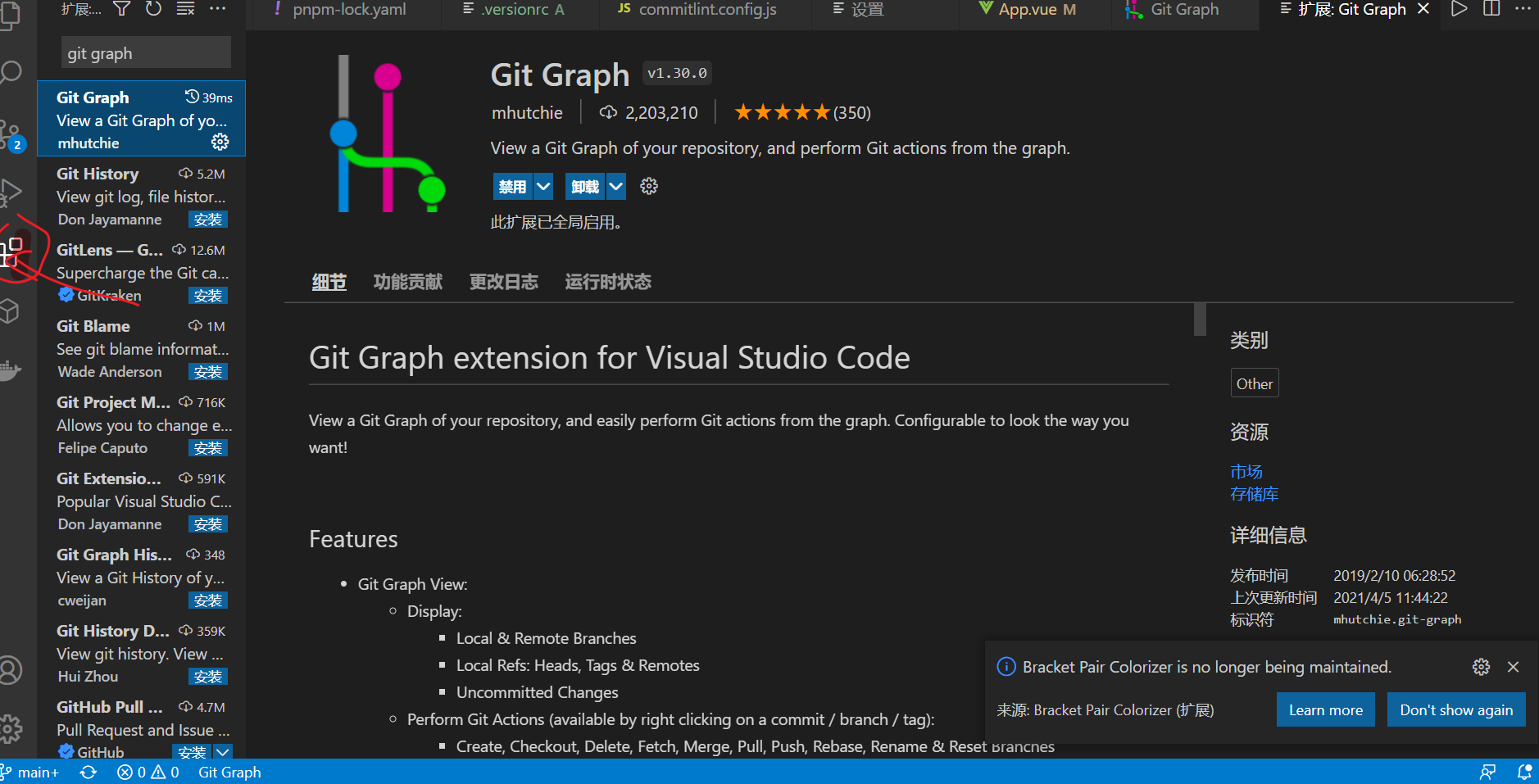Click the star rating of Git Graph
The width and height of the screenshot is (1539, 784).
[x=783, y=112]
